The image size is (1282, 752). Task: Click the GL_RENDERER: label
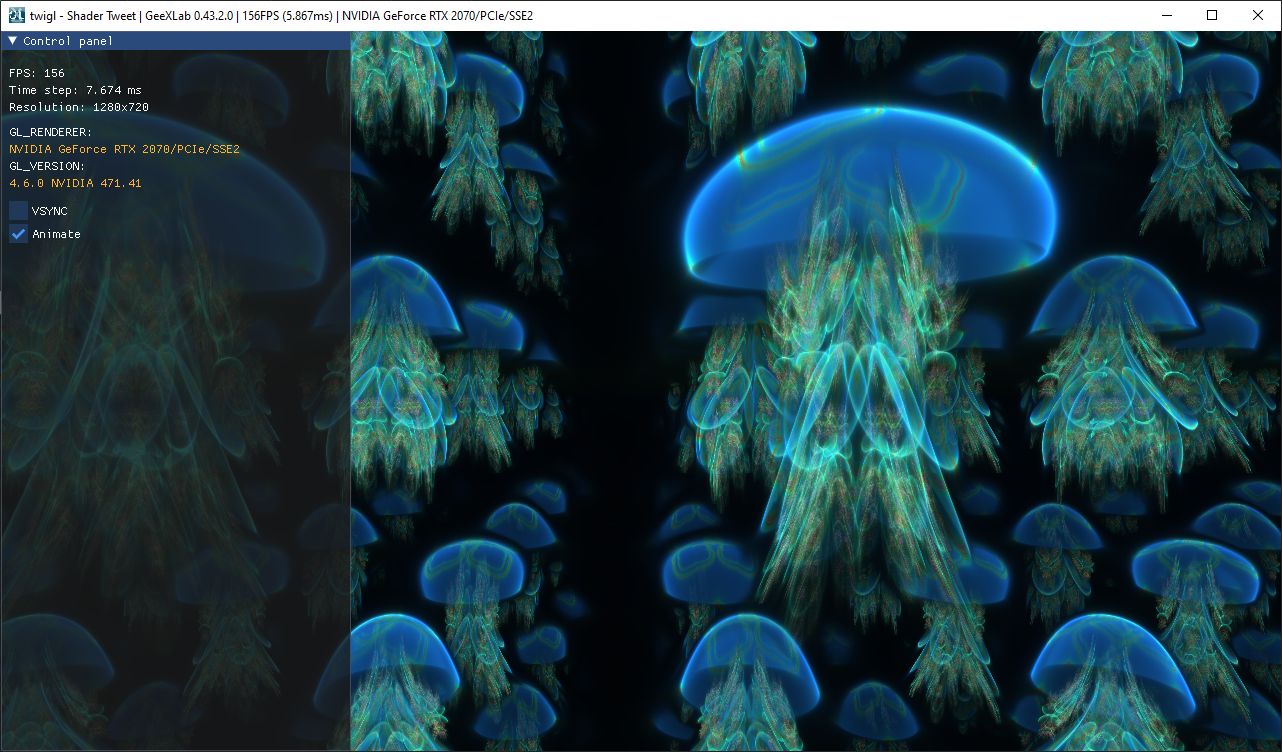click(50, 132)
